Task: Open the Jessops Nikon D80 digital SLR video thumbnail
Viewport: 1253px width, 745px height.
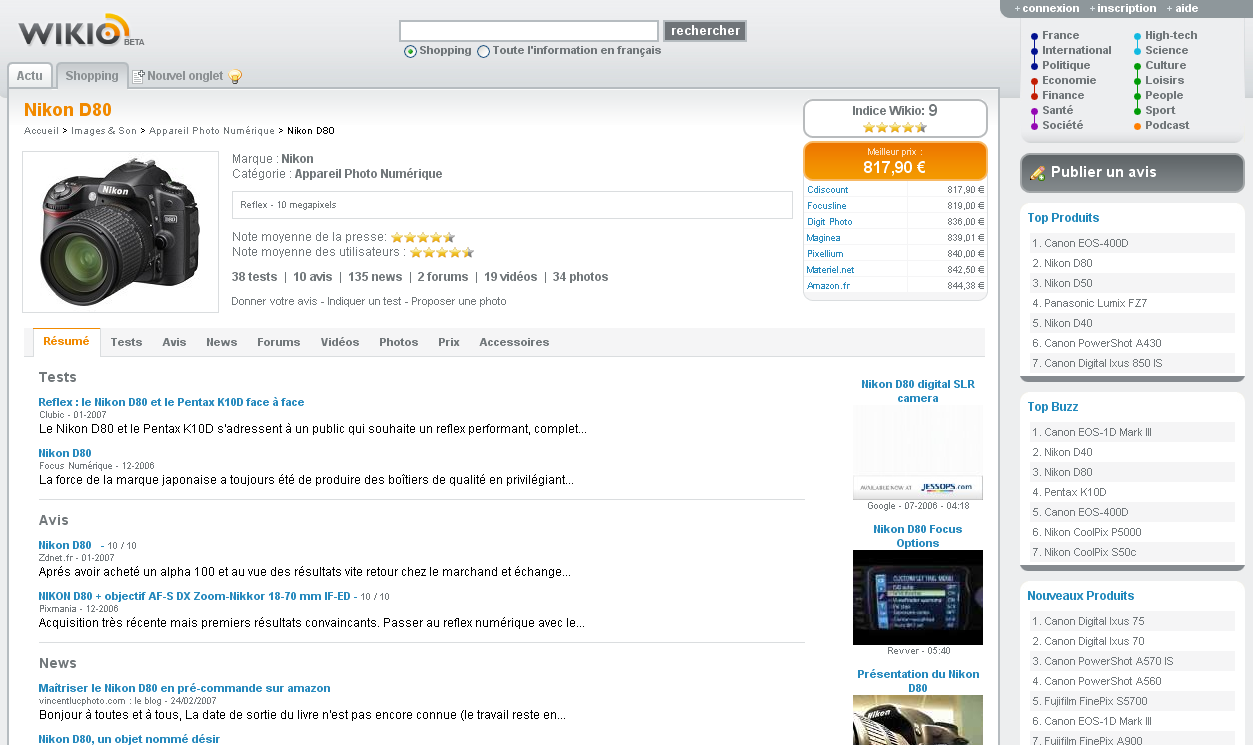Action: tap(918, 452)
